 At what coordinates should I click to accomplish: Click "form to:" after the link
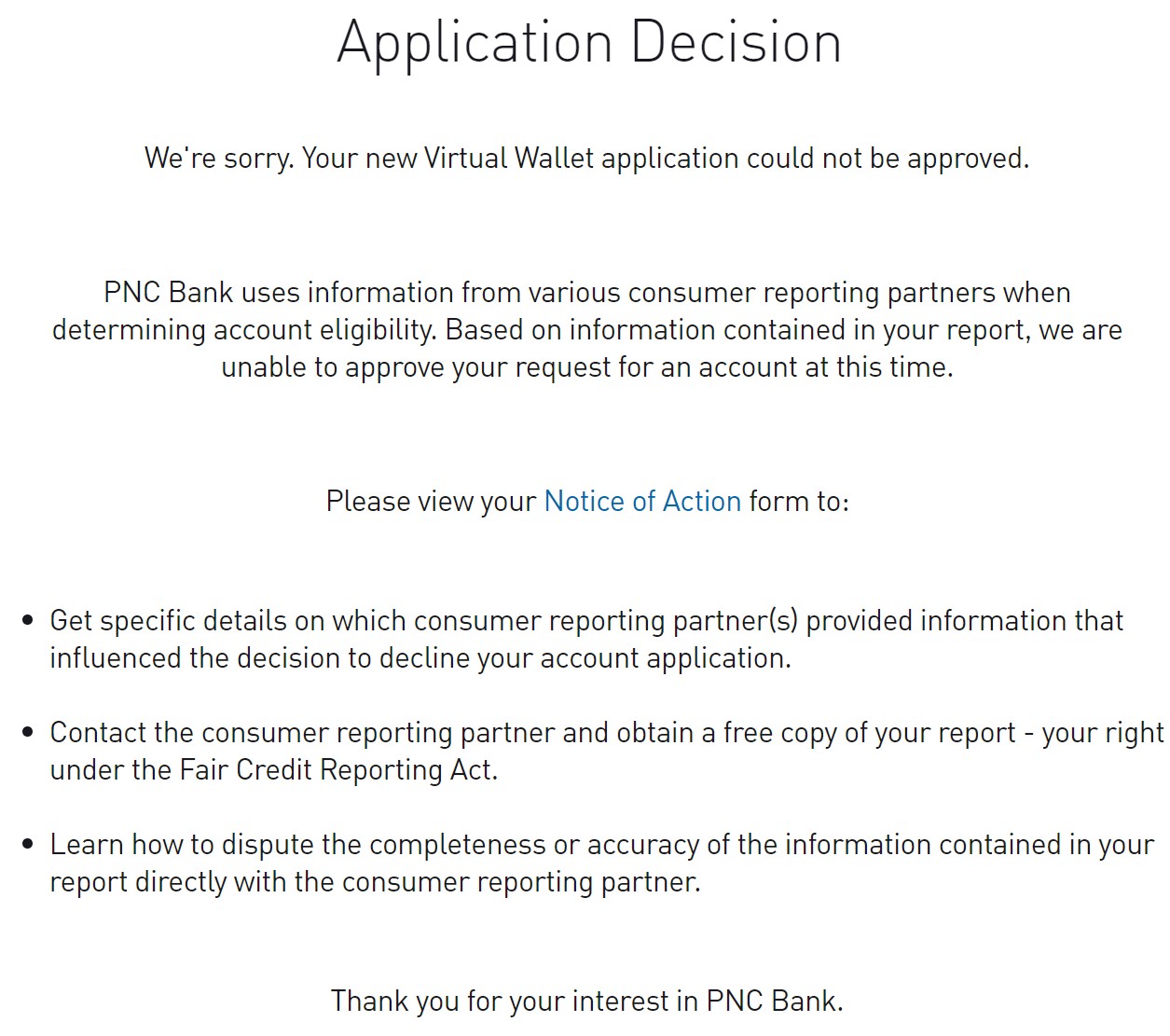[x=799, y=502]
